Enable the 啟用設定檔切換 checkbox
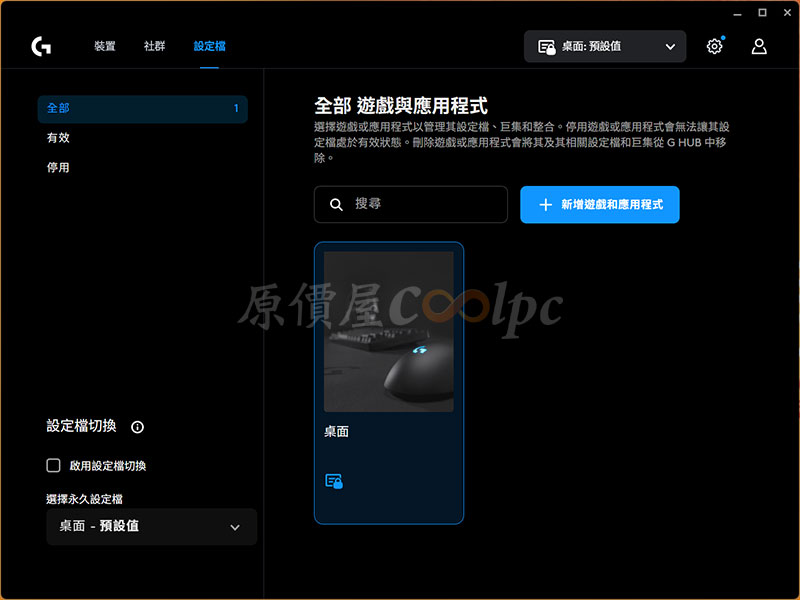The image size is (800, 600). point(54,466)
